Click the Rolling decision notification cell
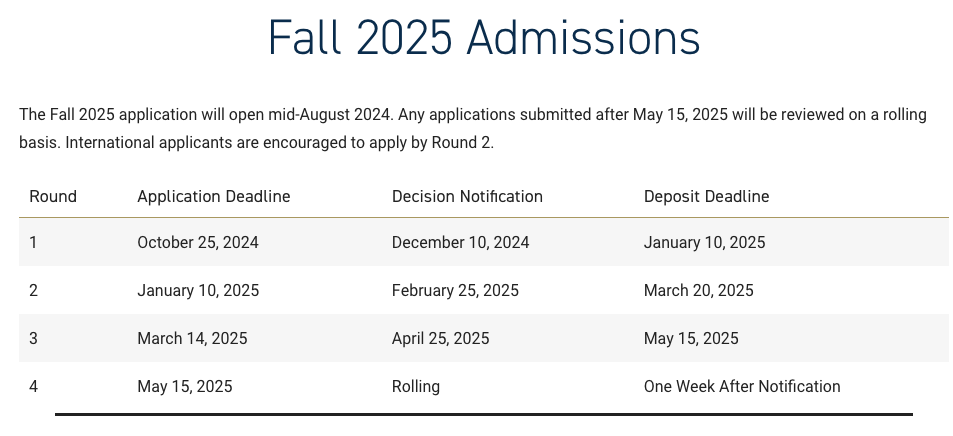The width and height of the screenshot is (953, 436). pos(416,386)
